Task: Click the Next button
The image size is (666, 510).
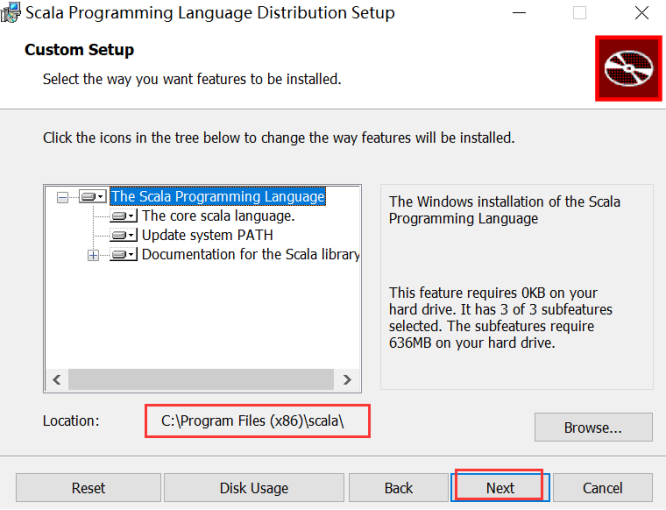Action: point(500,487)
